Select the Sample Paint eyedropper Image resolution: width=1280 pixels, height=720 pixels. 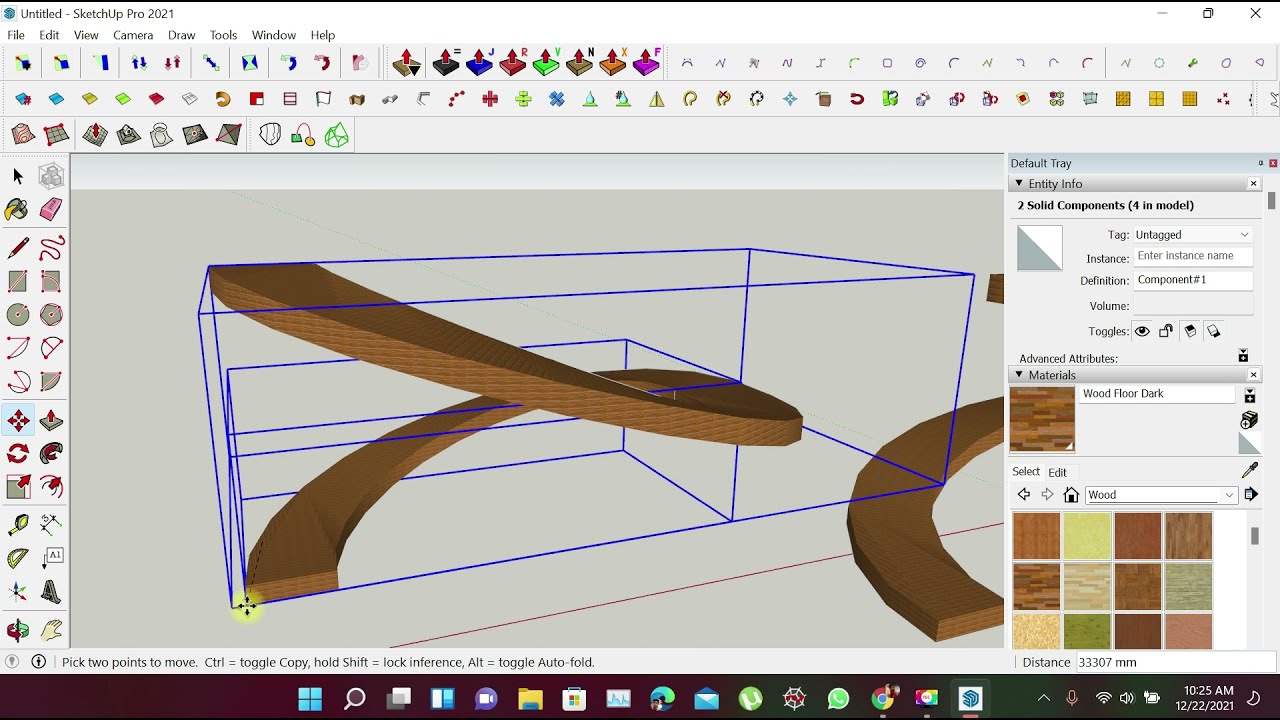[x=1249, y=471]
